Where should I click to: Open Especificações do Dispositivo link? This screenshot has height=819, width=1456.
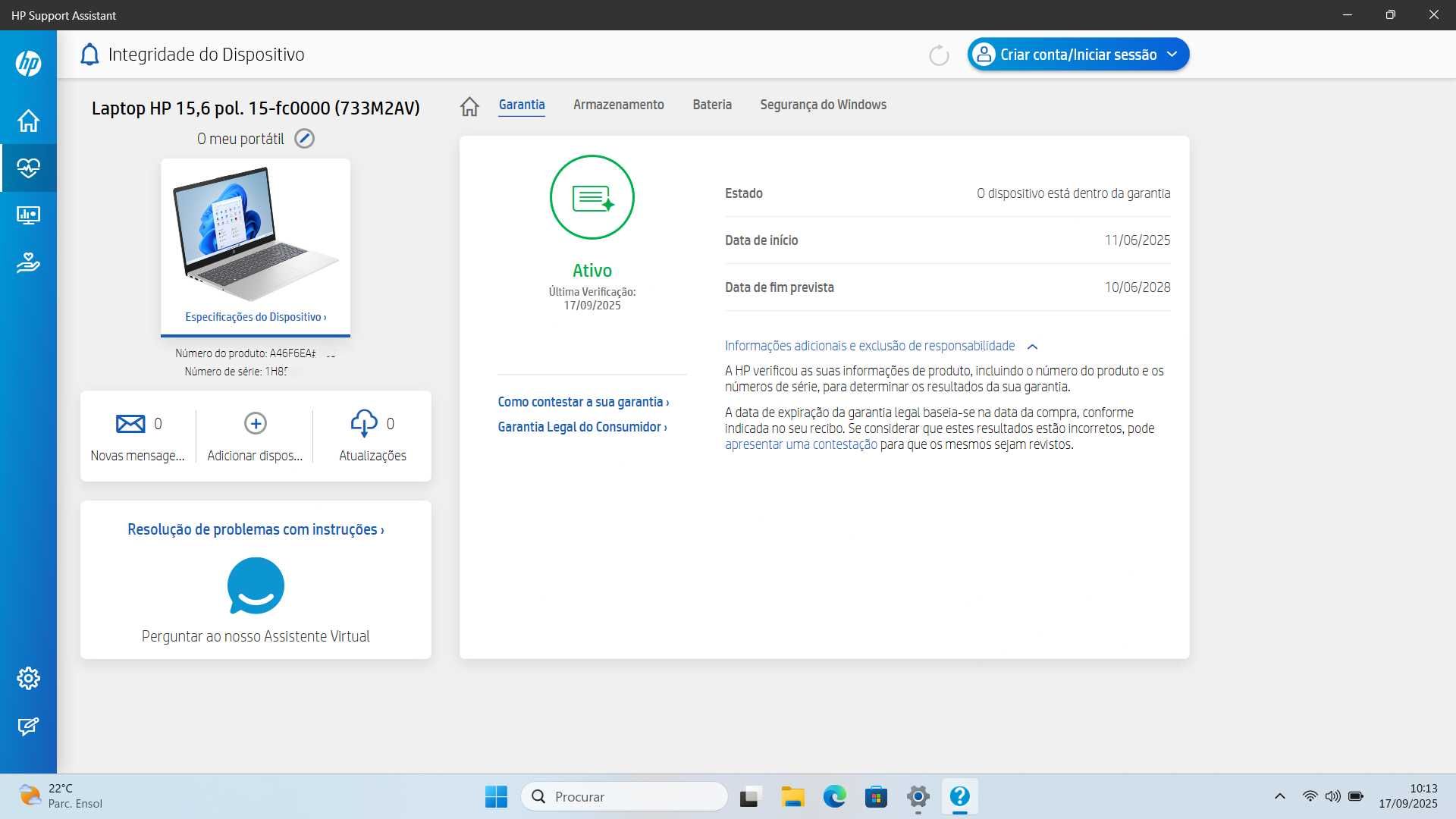coord(256,317)
